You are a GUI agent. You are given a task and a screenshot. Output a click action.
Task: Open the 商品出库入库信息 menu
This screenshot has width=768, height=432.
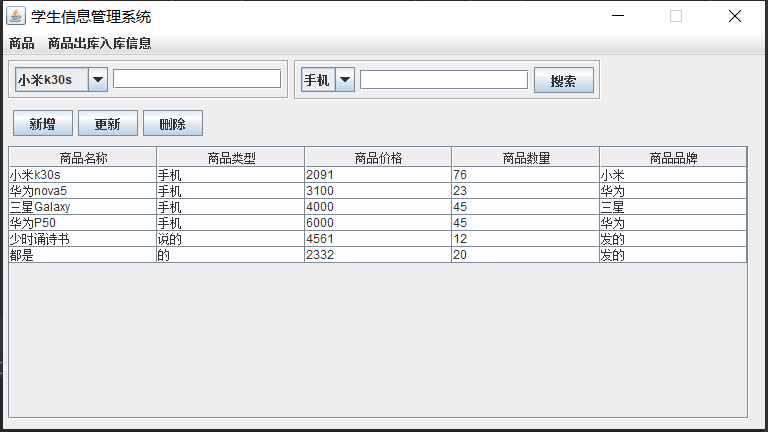coord(100,43)
